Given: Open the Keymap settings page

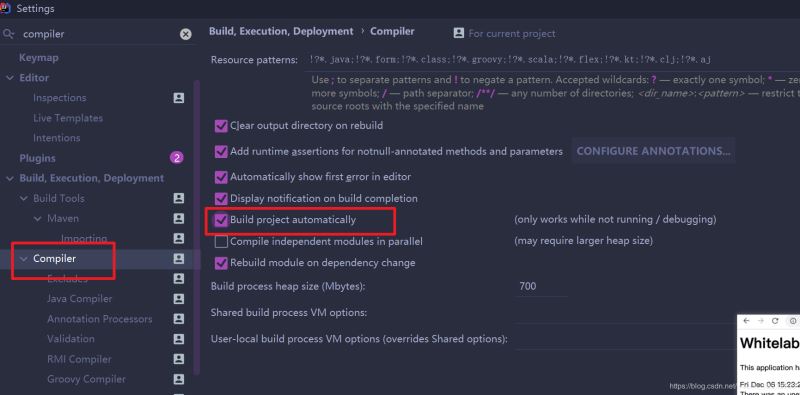Looking at the screenshot, I should (39, 58).
